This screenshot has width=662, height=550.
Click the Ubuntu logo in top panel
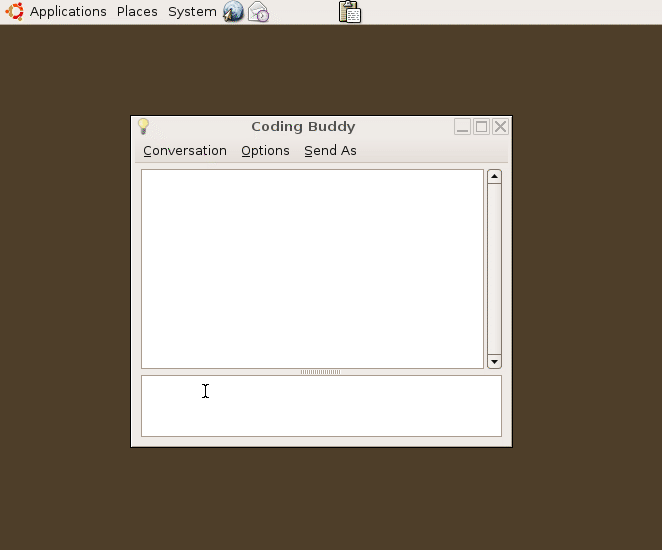click(14, 12)
